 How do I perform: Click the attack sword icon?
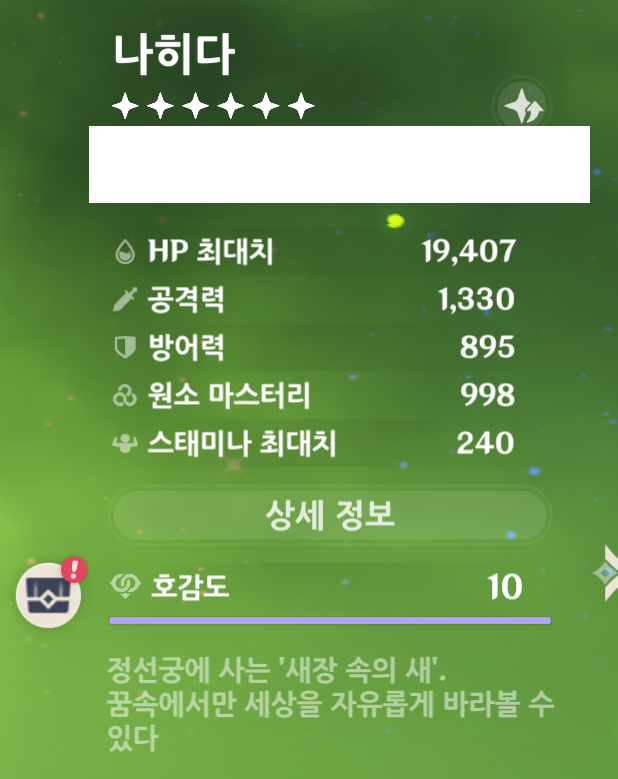(x=125, y=300)
